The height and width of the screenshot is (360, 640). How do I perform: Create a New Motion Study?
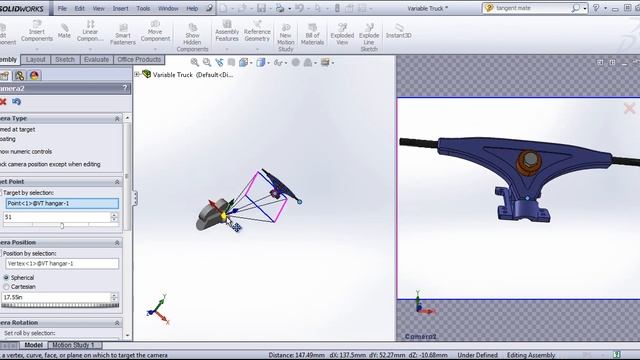(x=286, y=37)
